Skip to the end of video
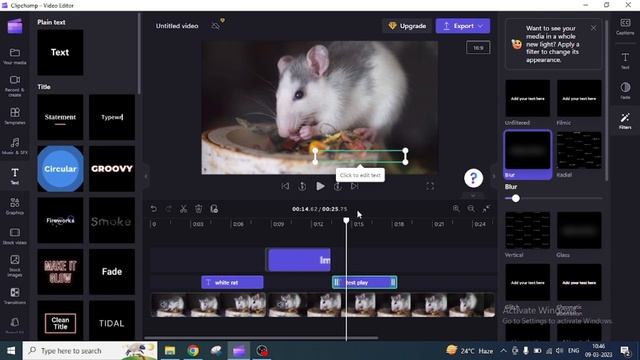The height and width of the screenshot is (360, 640). pos(354,186)
